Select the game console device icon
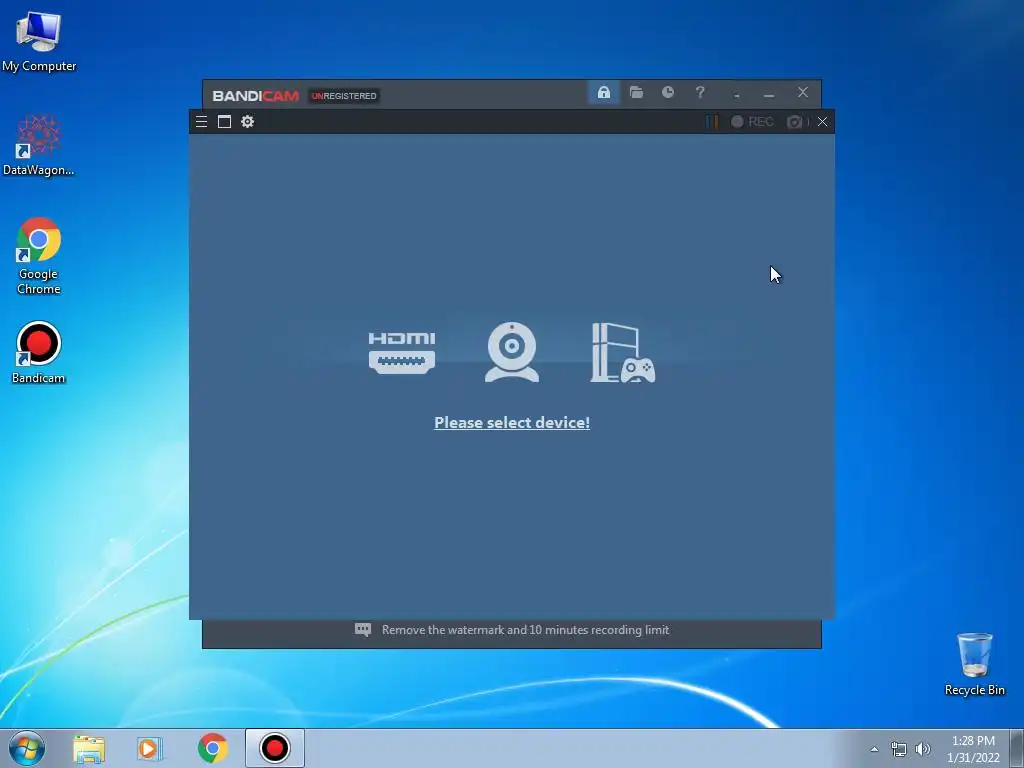The height and width of the screenshot is (768, 1024). [x=623, y=353]
